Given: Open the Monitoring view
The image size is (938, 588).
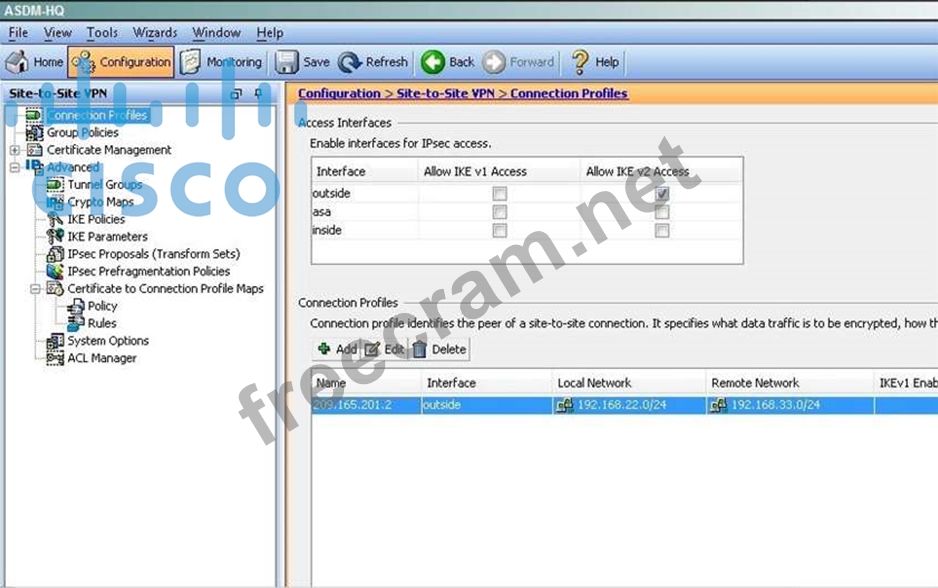Looking at the screenshot, I should (221, 62).
